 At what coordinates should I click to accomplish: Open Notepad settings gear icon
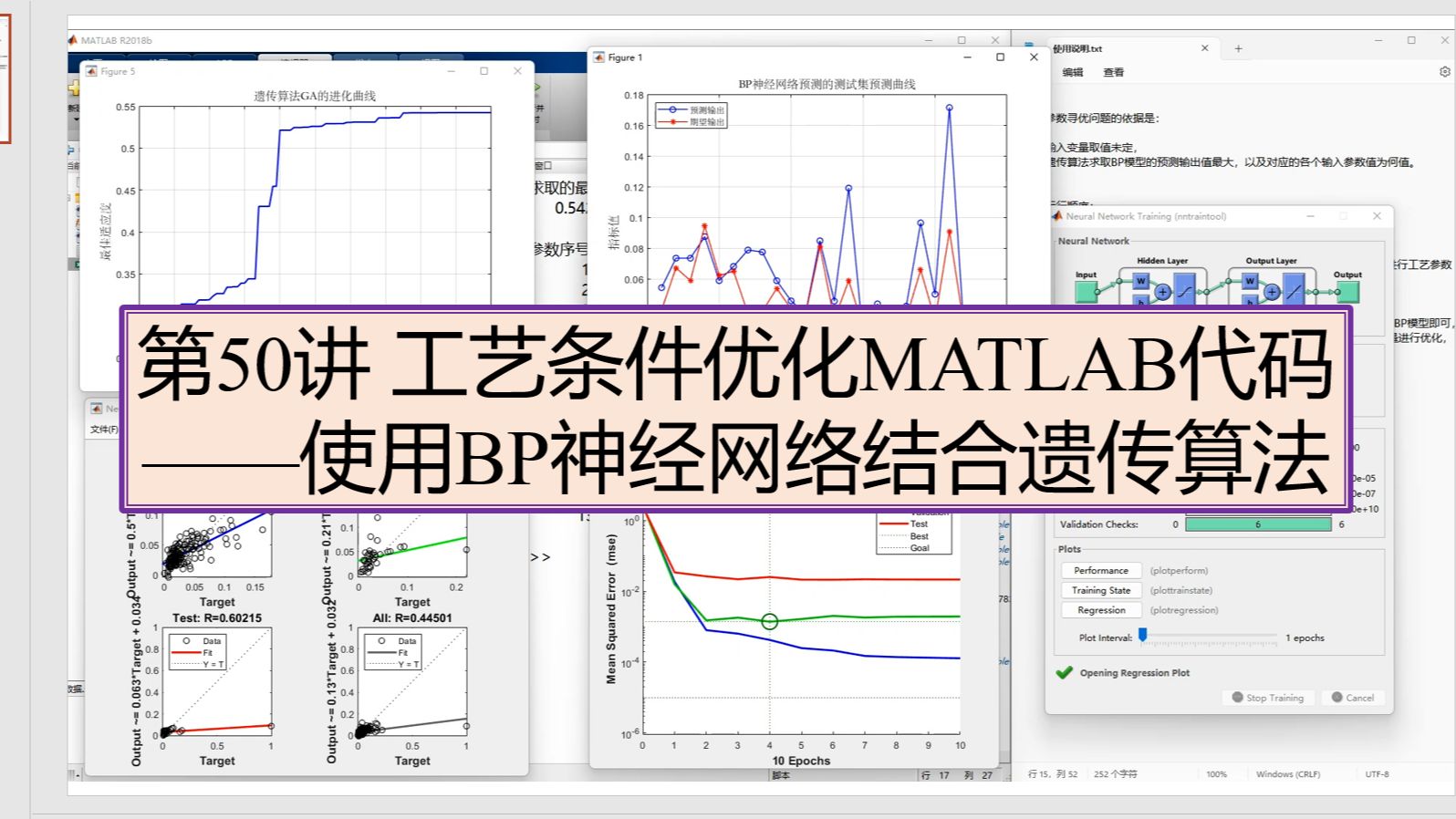pyautogui.click(x=1444, y=72)
